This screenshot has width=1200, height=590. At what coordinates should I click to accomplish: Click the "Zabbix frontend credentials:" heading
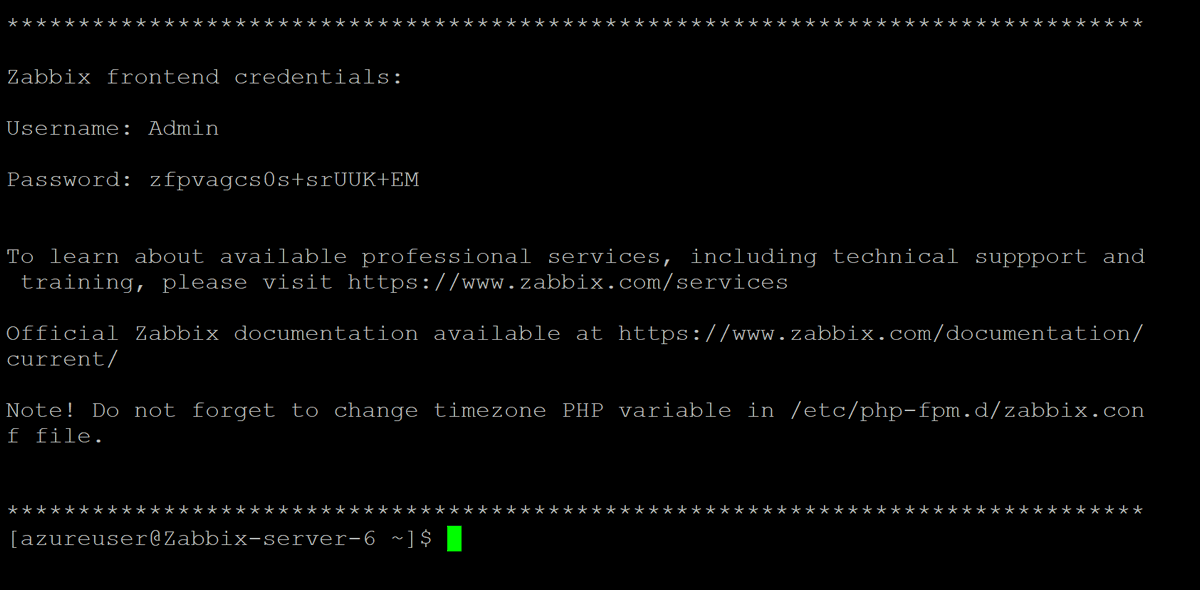tap(205, 77)
